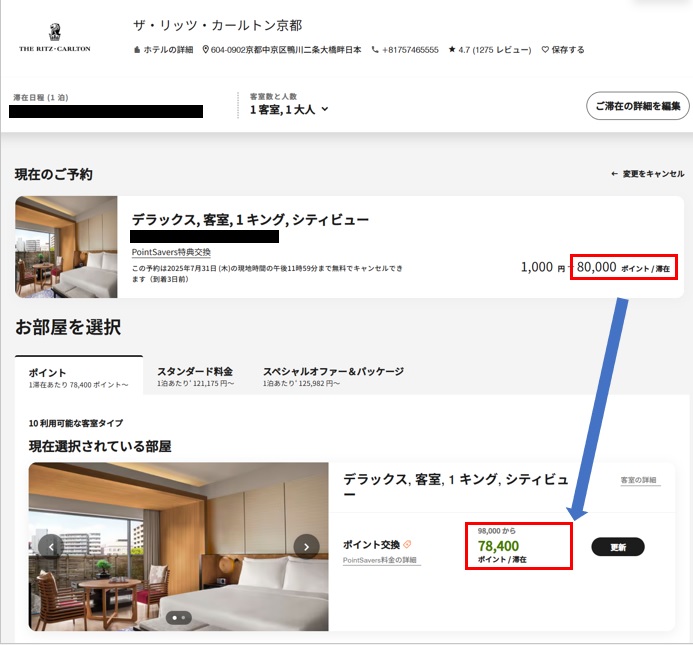This screenshot has width=693, height=645.
Task: Open 客室の詳細 room details link
Action: tap(639, 480)
